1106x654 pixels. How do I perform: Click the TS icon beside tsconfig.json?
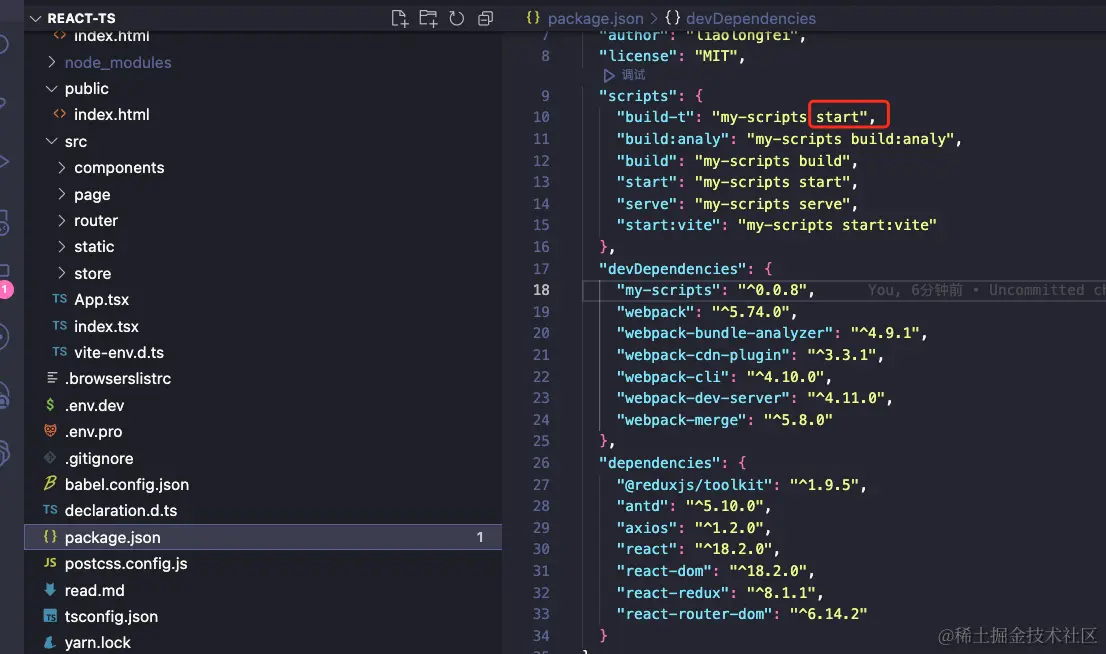point(50,616)
